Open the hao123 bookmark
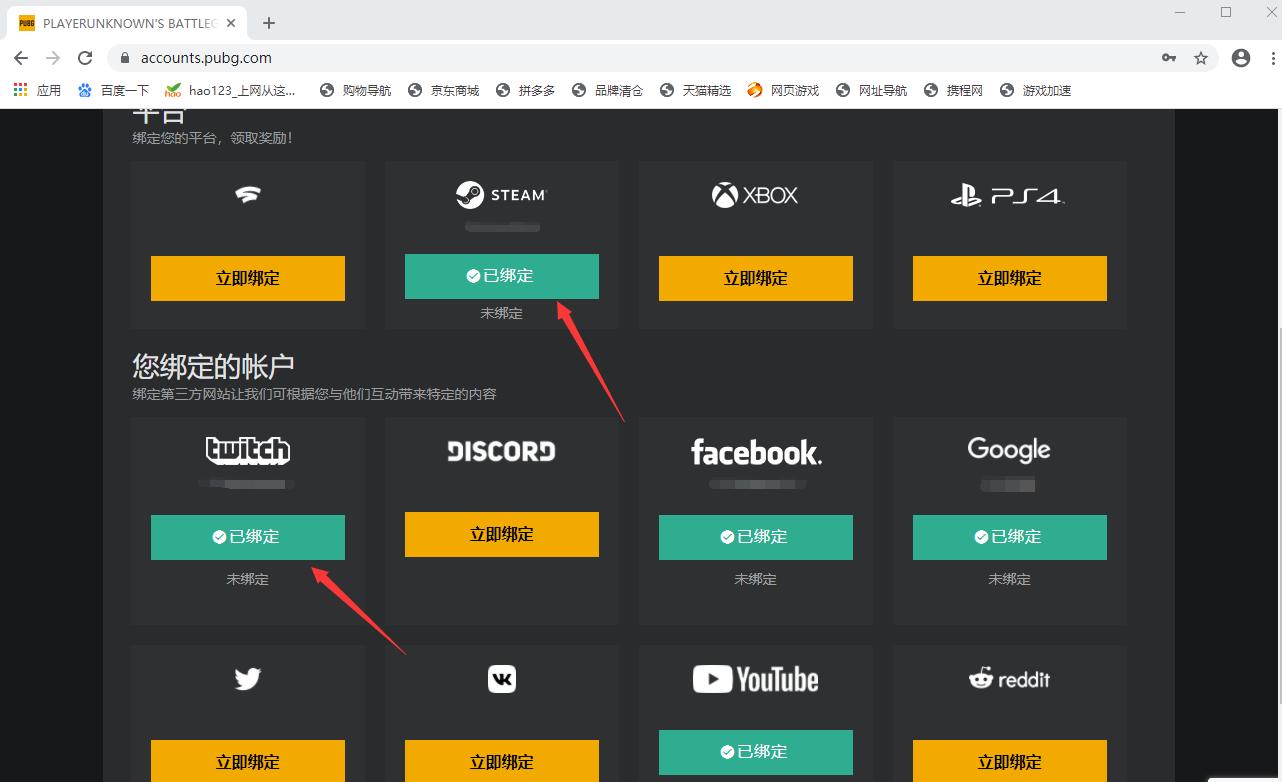This screenshot has height=782, width=1282. tap(231, 90)
